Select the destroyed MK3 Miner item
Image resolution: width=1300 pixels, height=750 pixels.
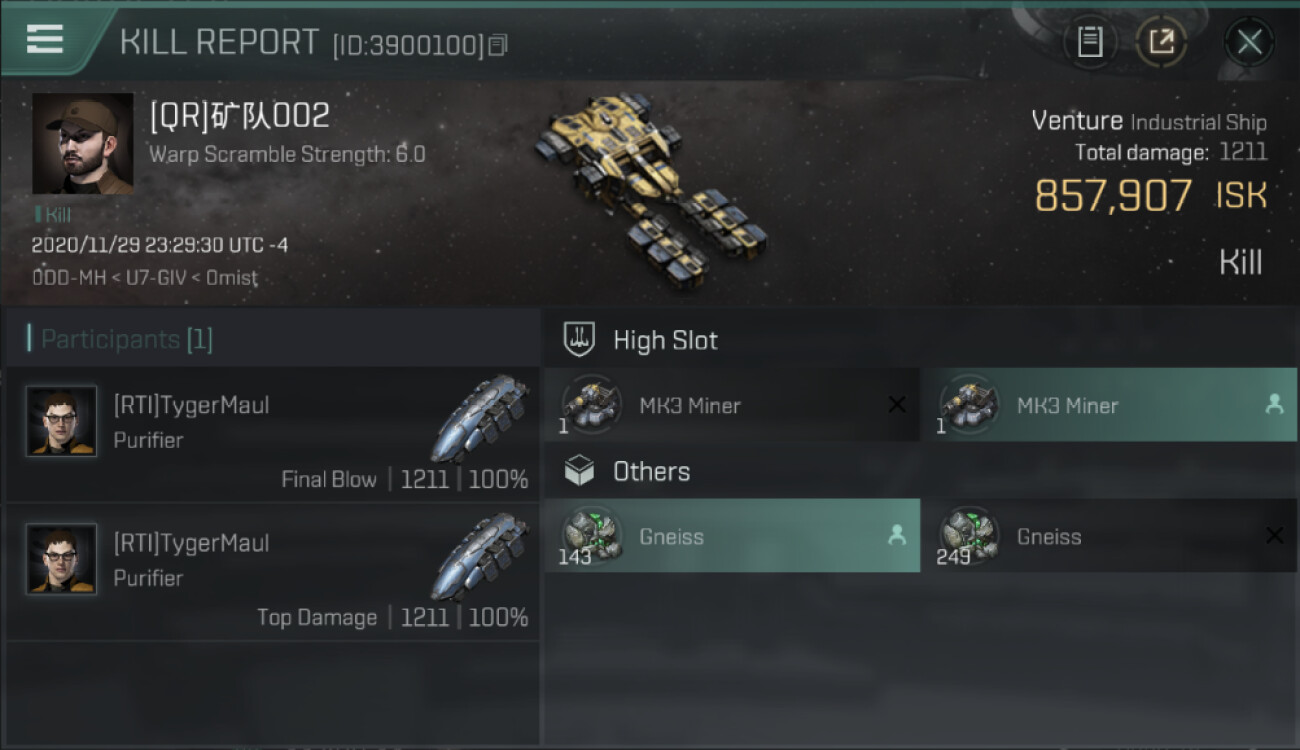(732, 405)
